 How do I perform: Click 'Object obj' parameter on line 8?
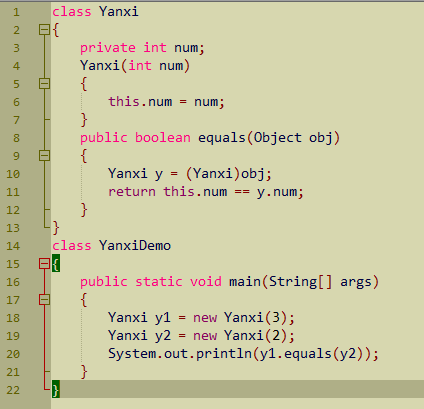pyautogui.click(x=293, y=138)
